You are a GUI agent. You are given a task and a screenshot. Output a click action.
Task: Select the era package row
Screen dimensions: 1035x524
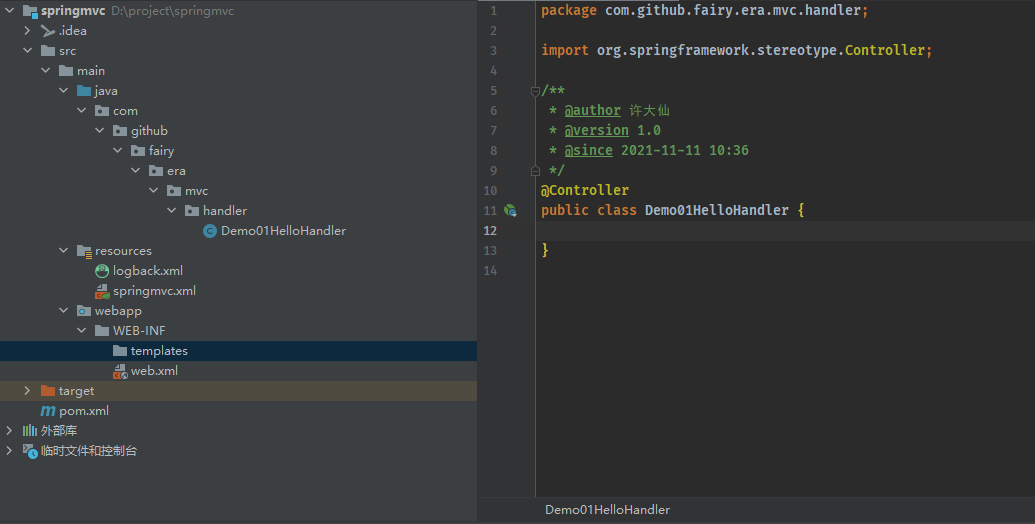coord(238,170)
